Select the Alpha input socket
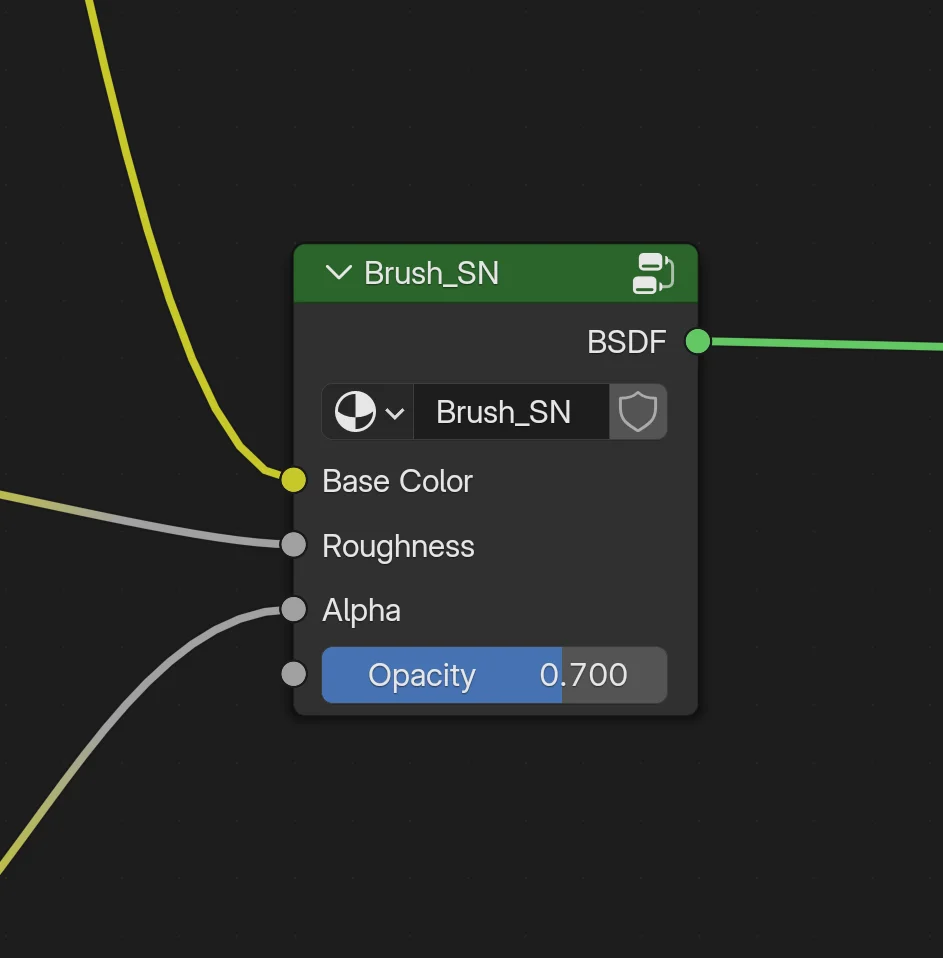The image size is (943, 958). 292,609
